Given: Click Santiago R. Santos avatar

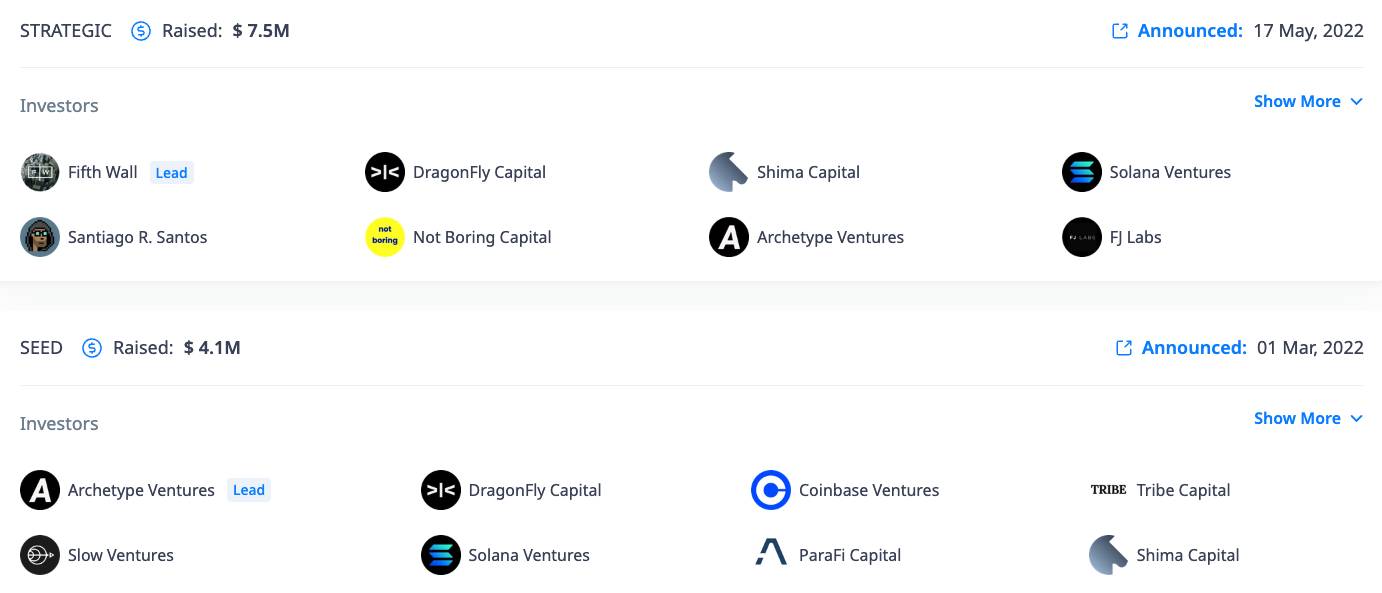Looking at the screenshot, I should click(40, 237).
